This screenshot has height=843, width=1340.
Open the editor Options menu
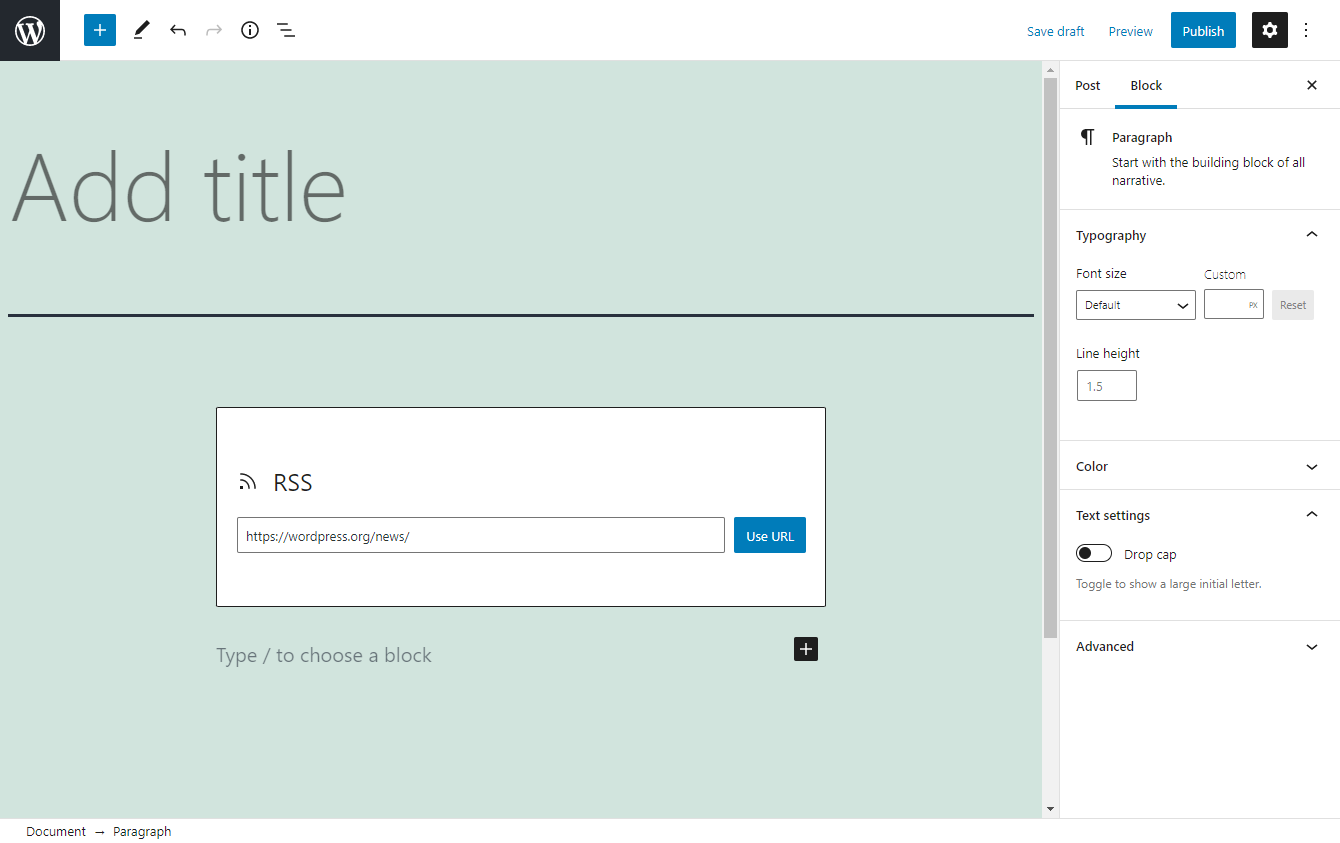pyautogui.click(x=1307, y=30)
